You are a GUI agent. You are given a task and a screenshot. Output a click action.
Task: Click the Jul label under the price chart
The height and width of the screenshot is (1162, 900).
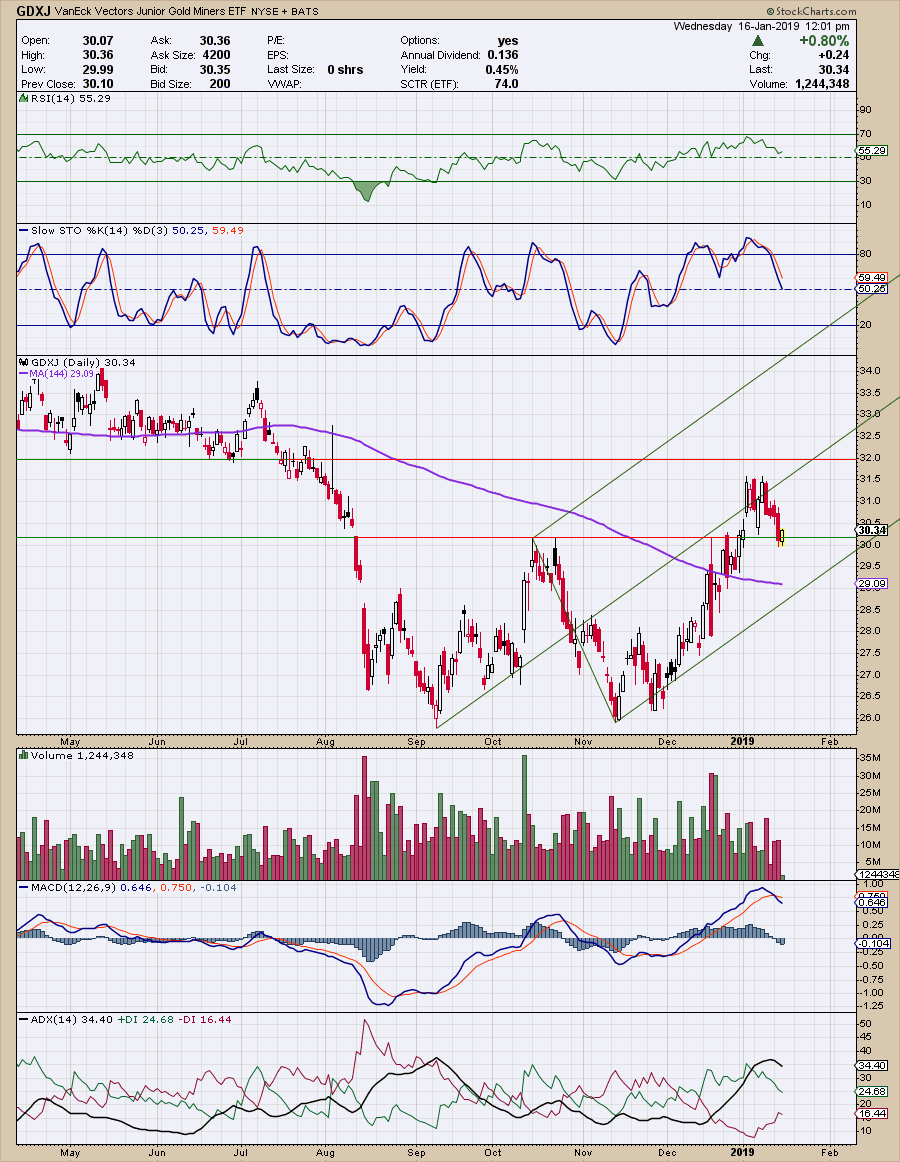(x=241, y=741)
